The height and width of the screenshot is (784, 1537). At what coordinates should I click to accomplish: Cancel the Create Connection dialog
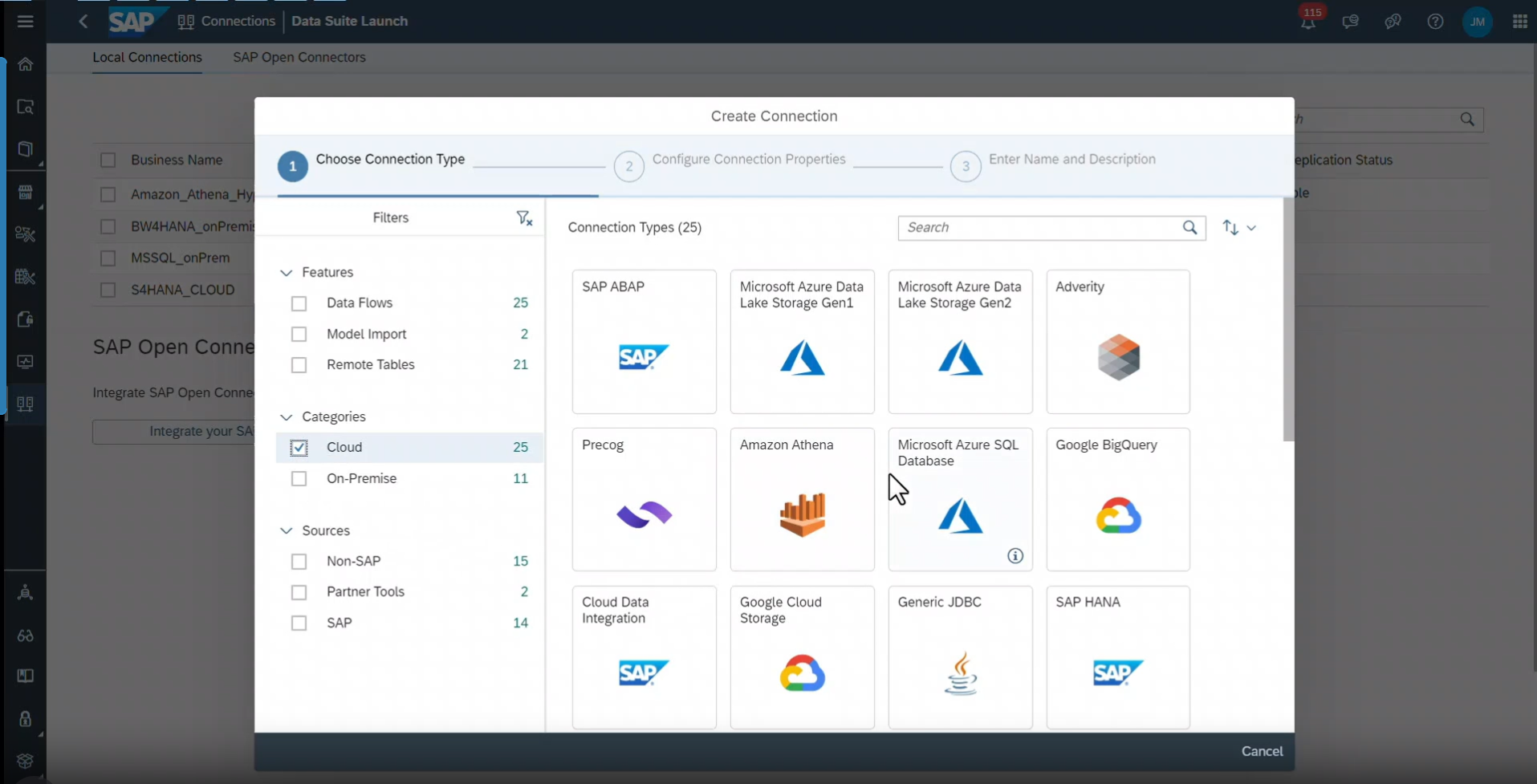(1261, 751)
